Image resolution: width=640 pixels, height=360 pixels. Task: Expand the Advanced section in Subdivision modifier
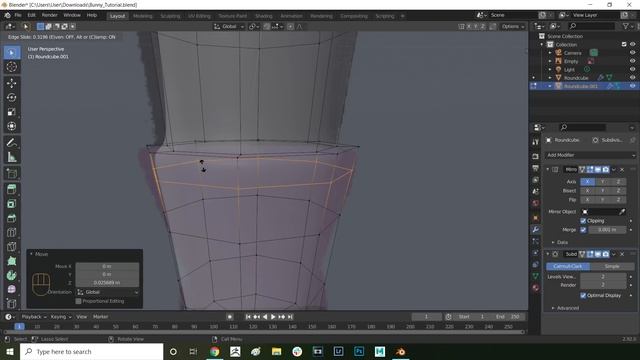point(565,308)
